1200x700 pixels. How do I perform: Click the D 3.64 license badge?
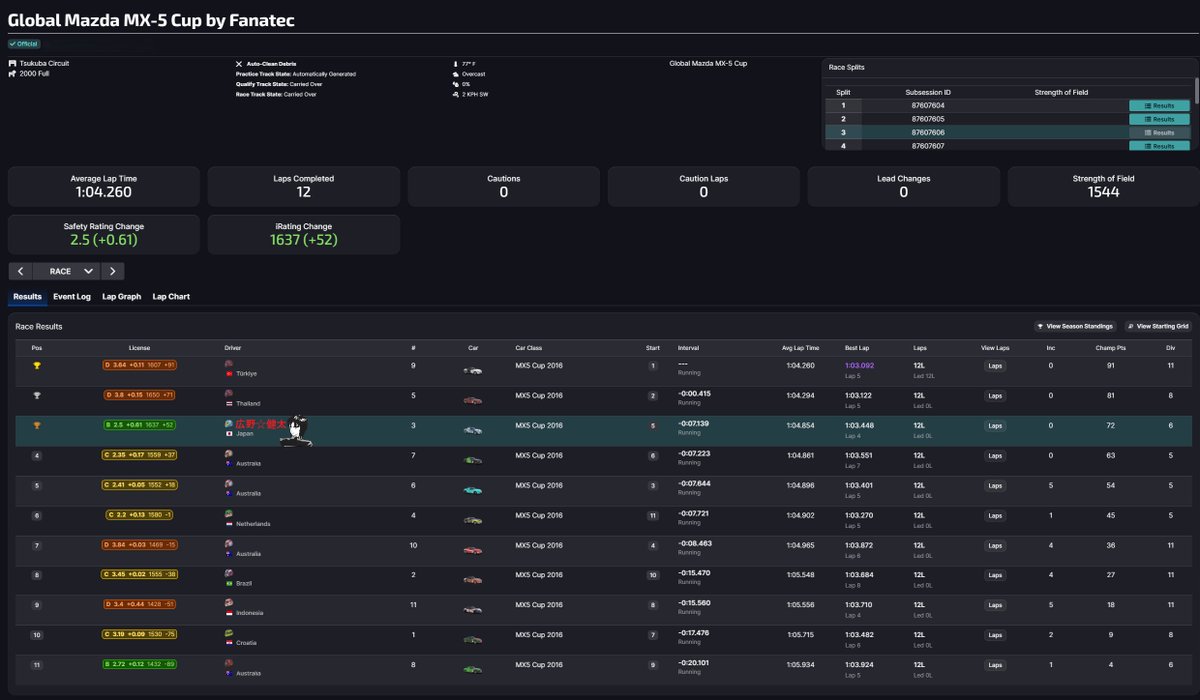(x=140, y=366)
